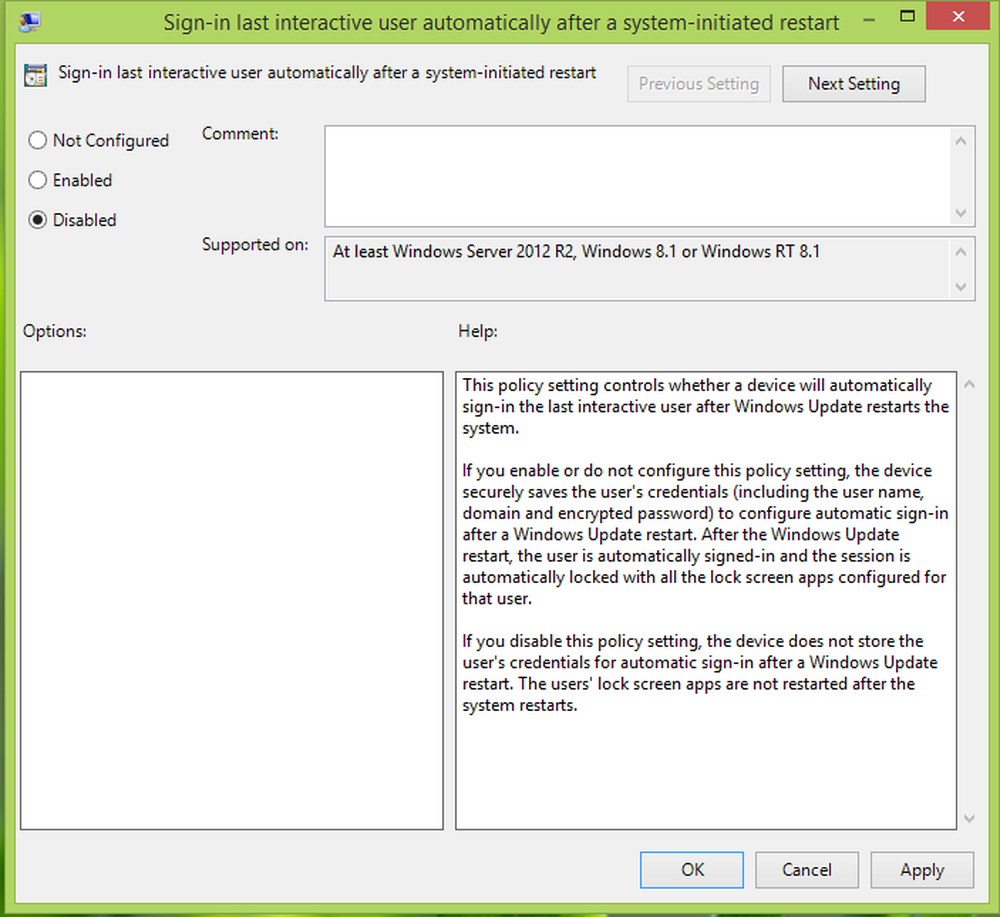Select the Disabled option
Viewport: 1000px width, 917px height.
[x=37, y=220]
